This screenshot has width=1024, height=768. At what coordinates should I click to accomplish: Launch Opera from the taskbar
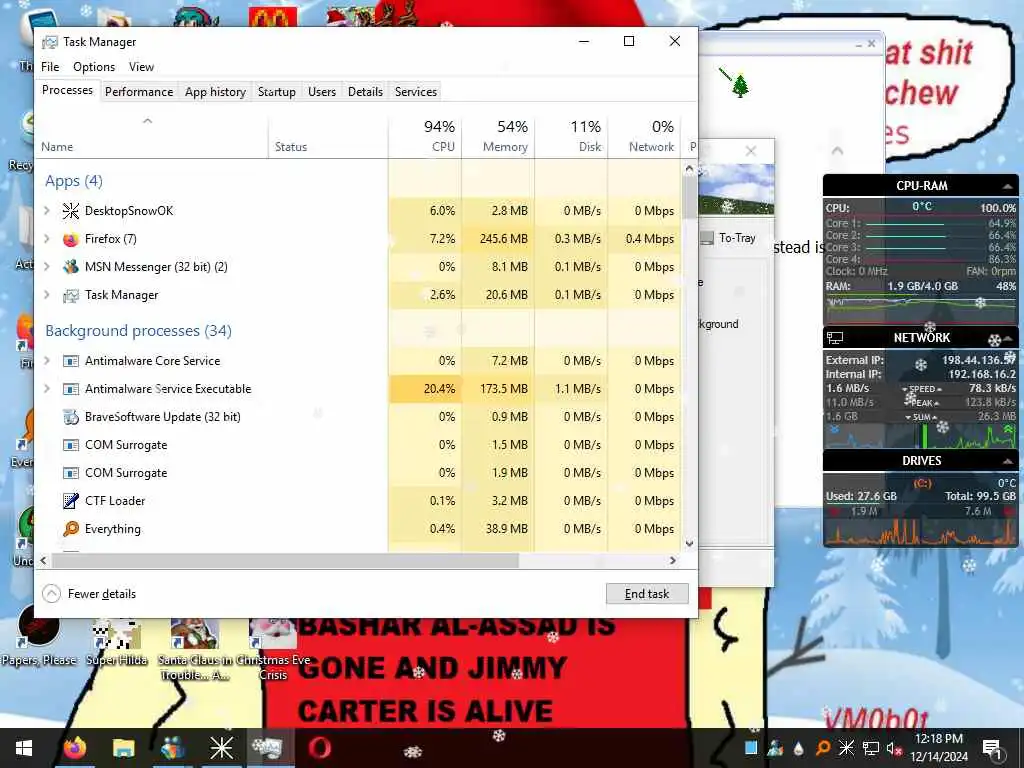[319, 748]
